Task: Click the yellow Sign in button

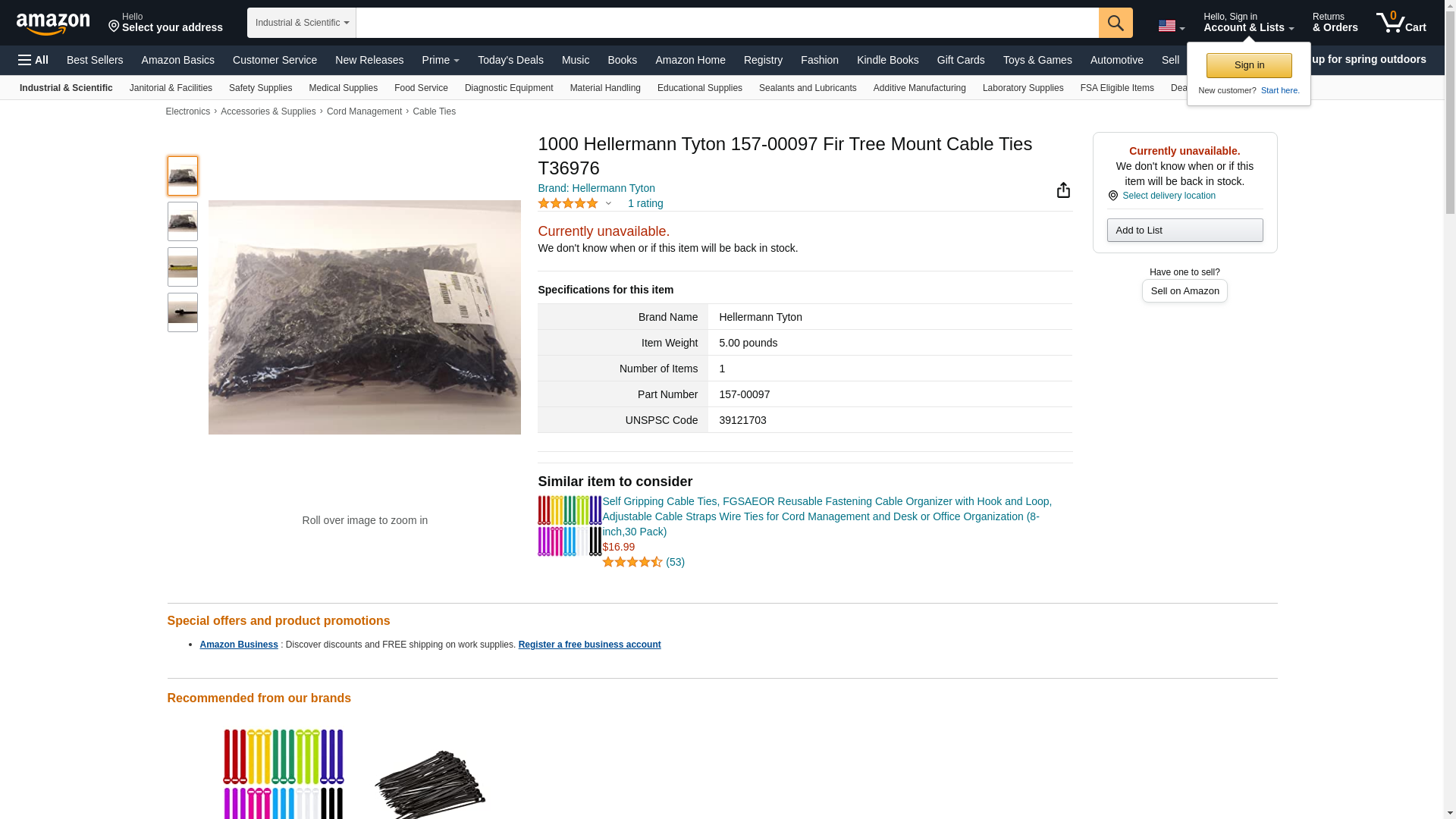Action: click(x=1249, y=65)
